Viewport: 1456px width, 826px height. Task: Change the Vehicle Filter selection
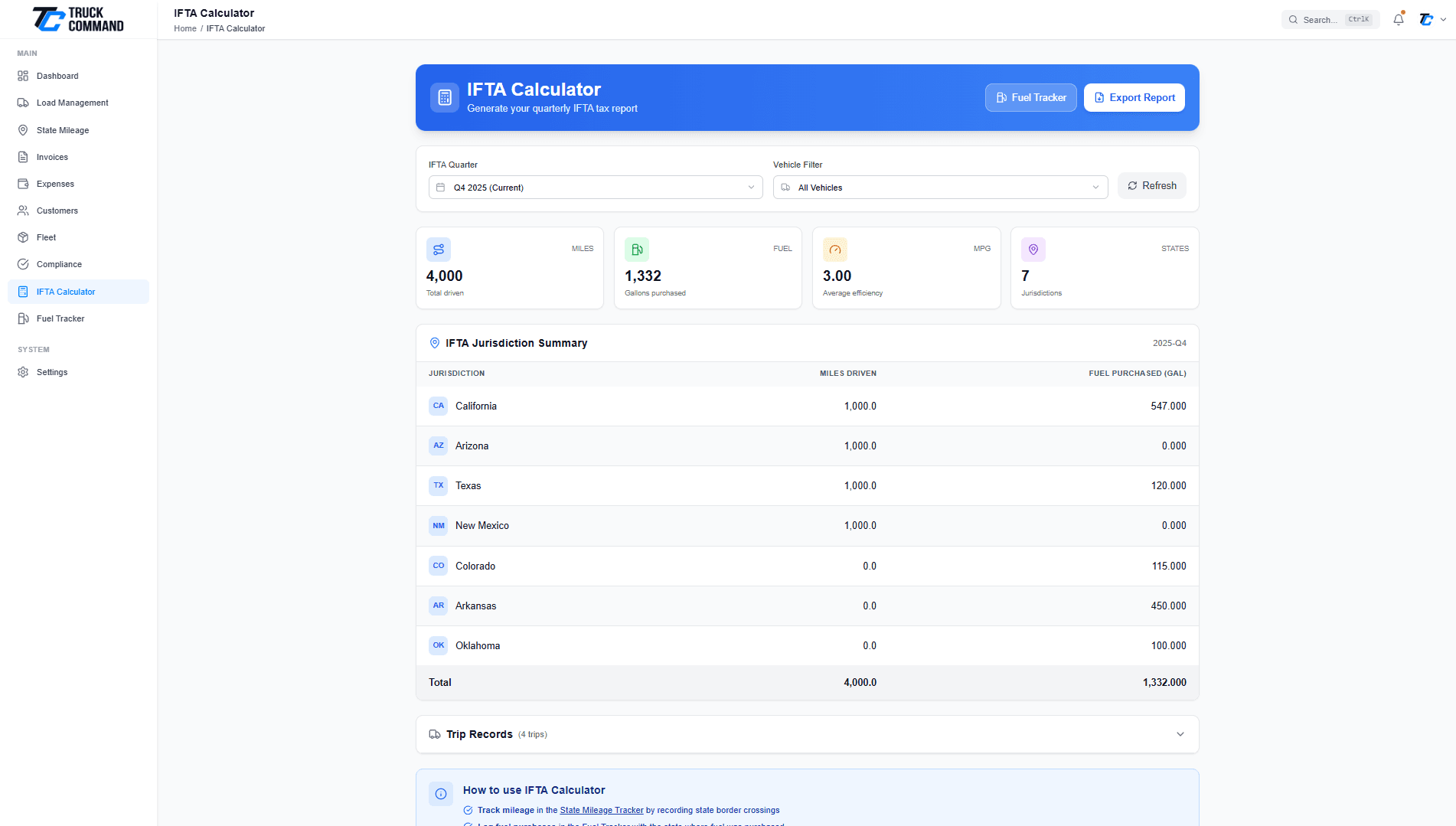tap(940, 187)
